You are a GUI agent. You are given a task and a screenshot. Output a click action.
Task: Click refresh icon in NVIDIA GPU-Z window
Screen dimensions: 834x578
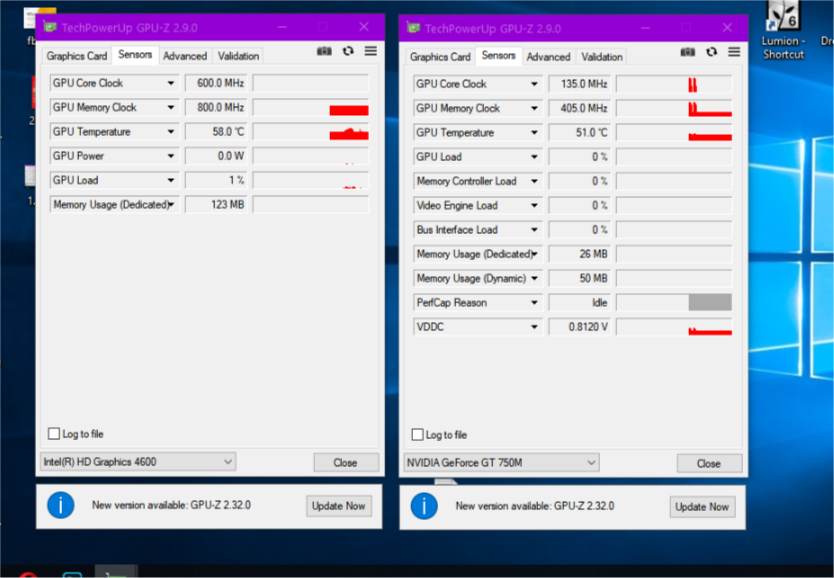pyautogui.click(x=711, y=52)
